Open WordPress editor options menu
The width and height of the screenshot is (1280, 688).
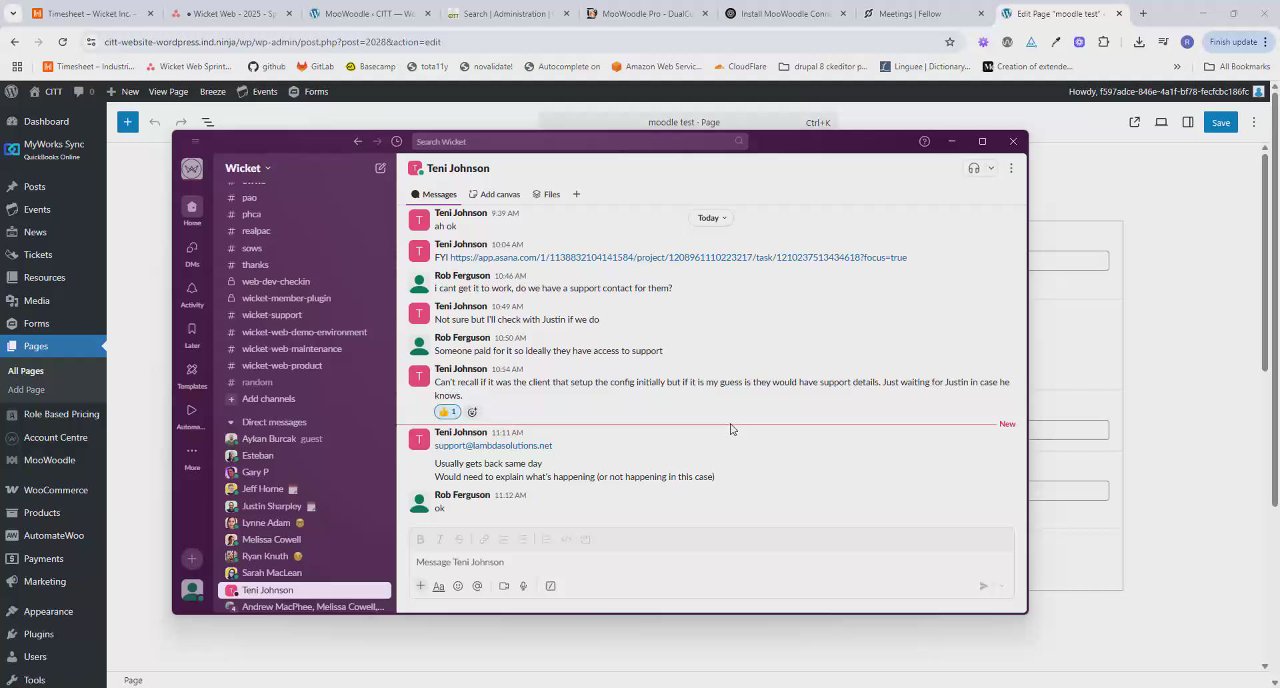(1254, 122)
